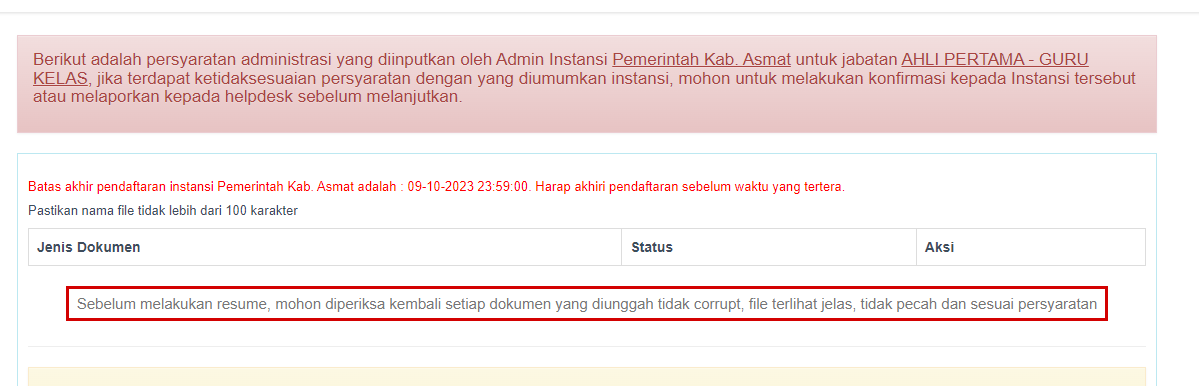Click the "Jenis Dokumen" column header
This screenshot has width=1199, height=386.
click(325, 247)
